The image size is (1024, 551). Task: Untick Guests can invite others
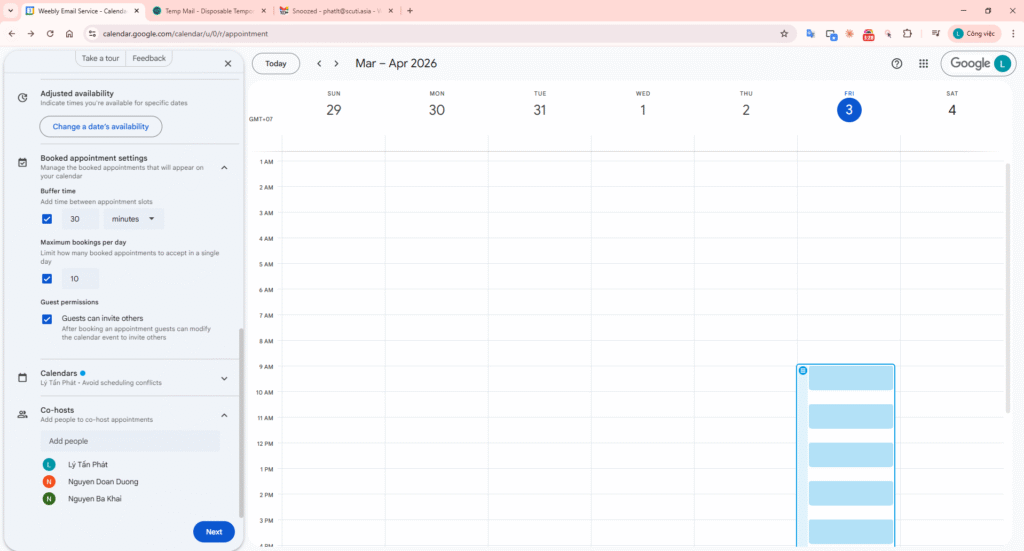tap(47, 319)
